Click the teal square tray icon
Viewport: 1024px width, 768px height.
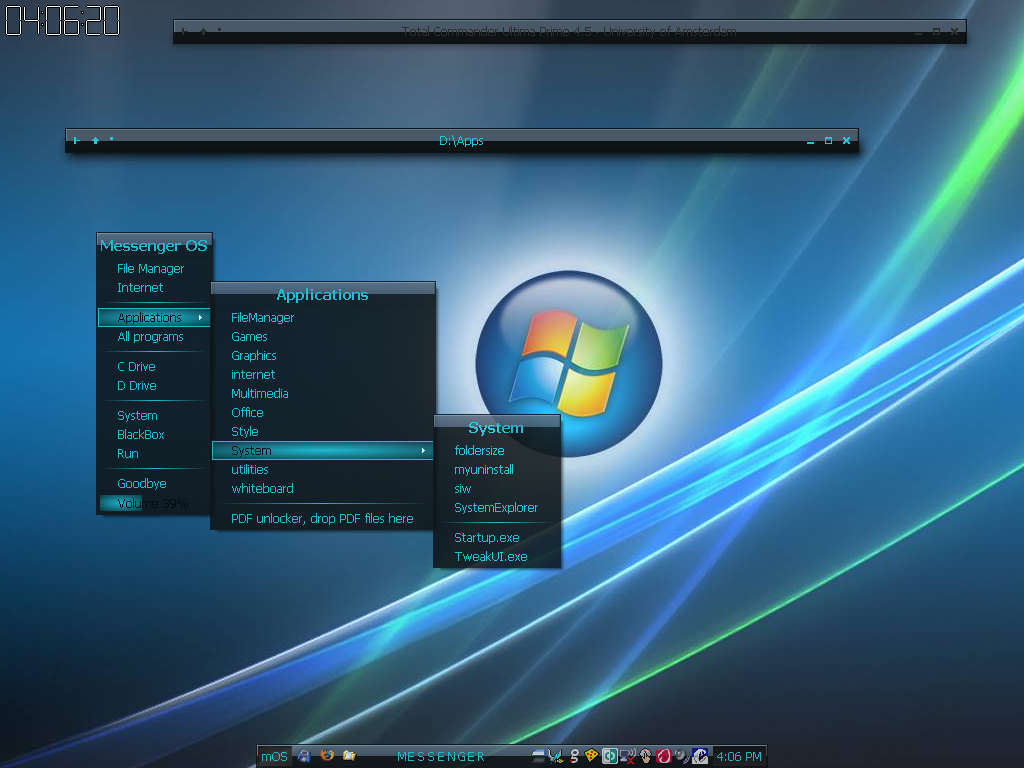click(609, 756)
